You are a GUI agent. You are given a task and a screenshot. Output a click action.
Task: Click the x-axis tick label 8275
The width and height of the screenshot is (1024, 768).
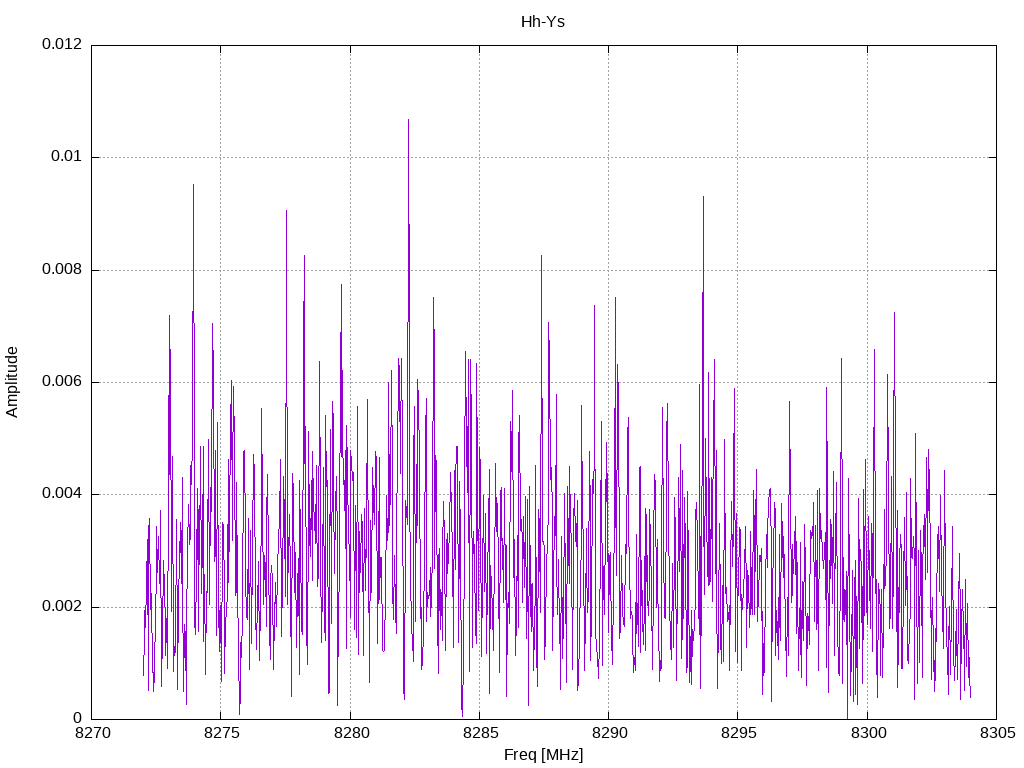221,733
